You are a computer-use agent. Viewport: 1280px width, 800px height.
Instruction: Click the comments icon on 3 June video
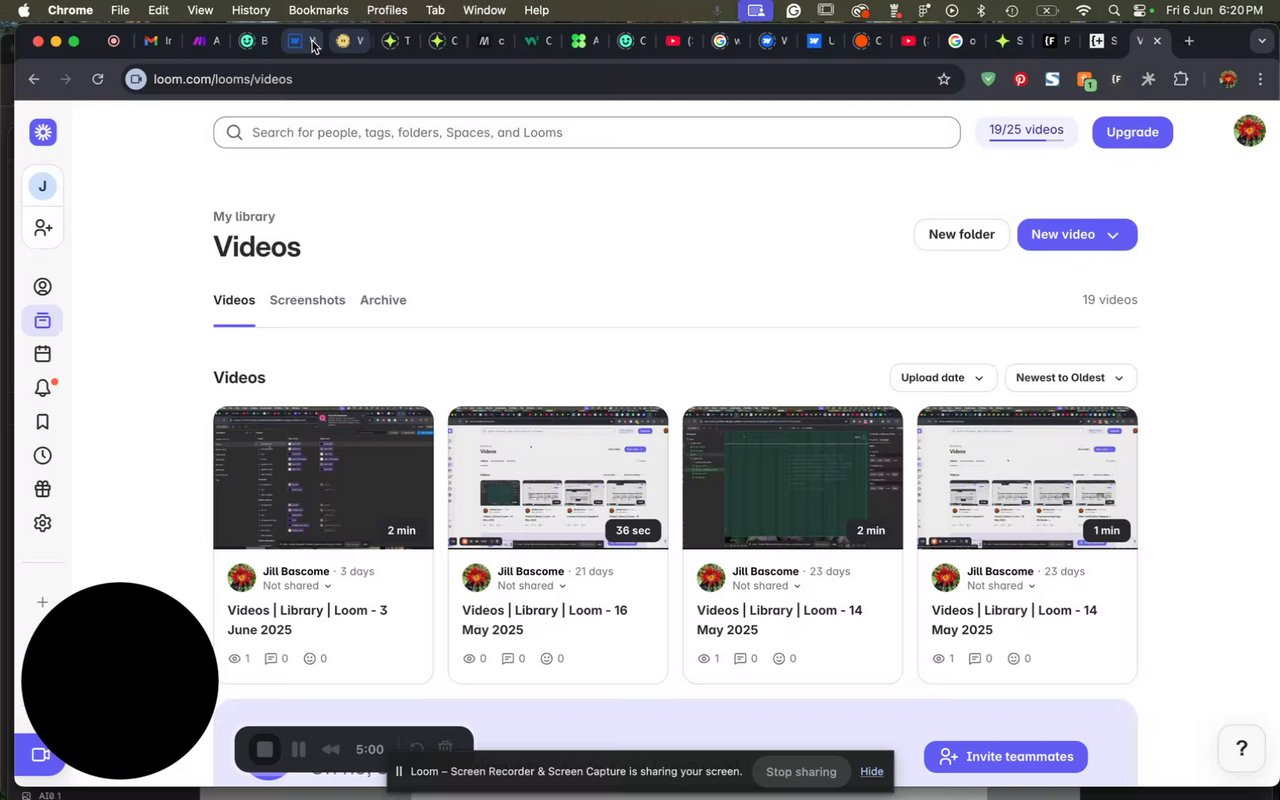[x=271, y=659]
